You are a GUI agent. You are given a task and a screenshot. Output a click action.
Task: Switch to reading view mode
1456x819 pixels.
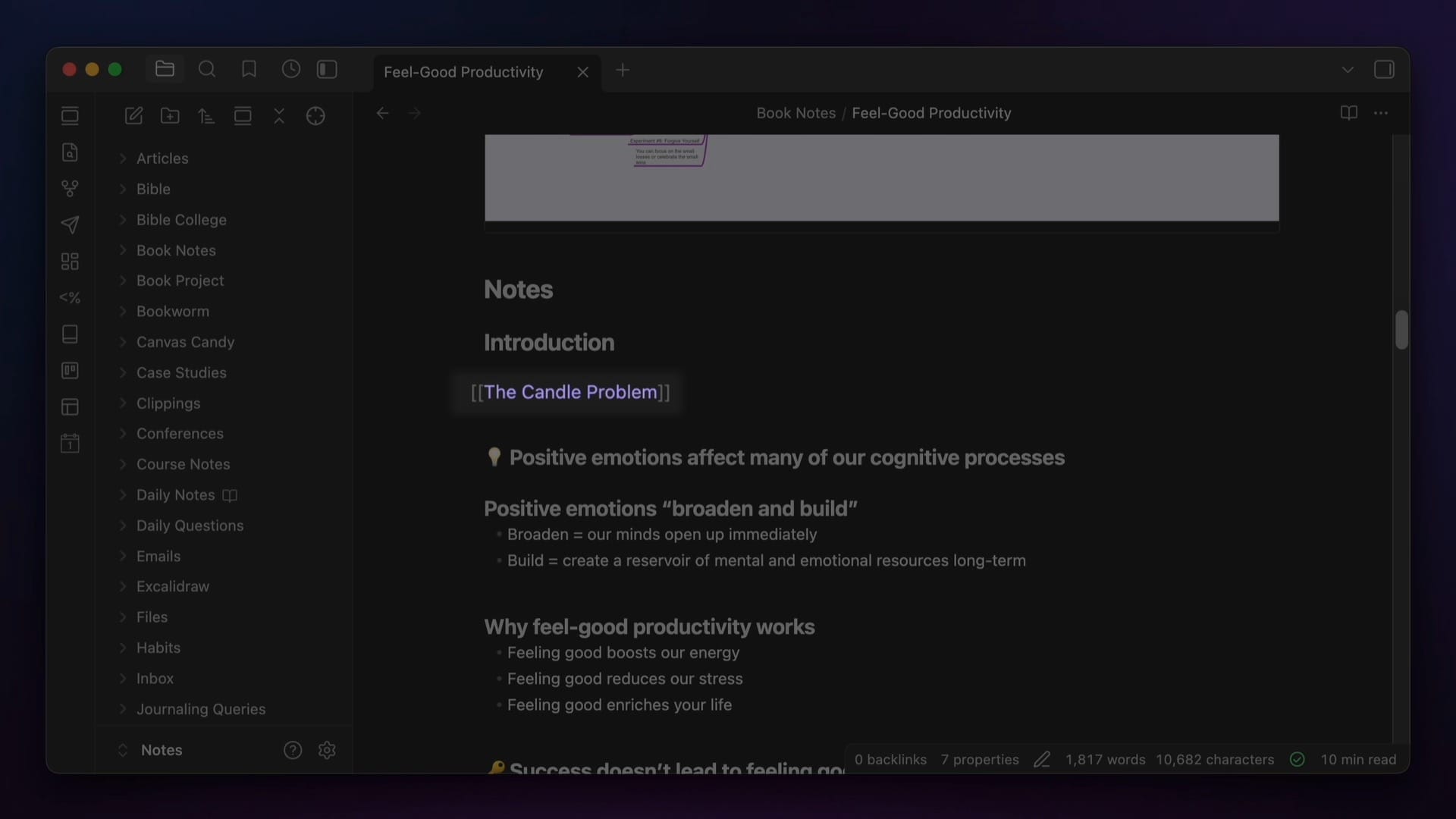pyautogui.click(x=1348, y=113)
